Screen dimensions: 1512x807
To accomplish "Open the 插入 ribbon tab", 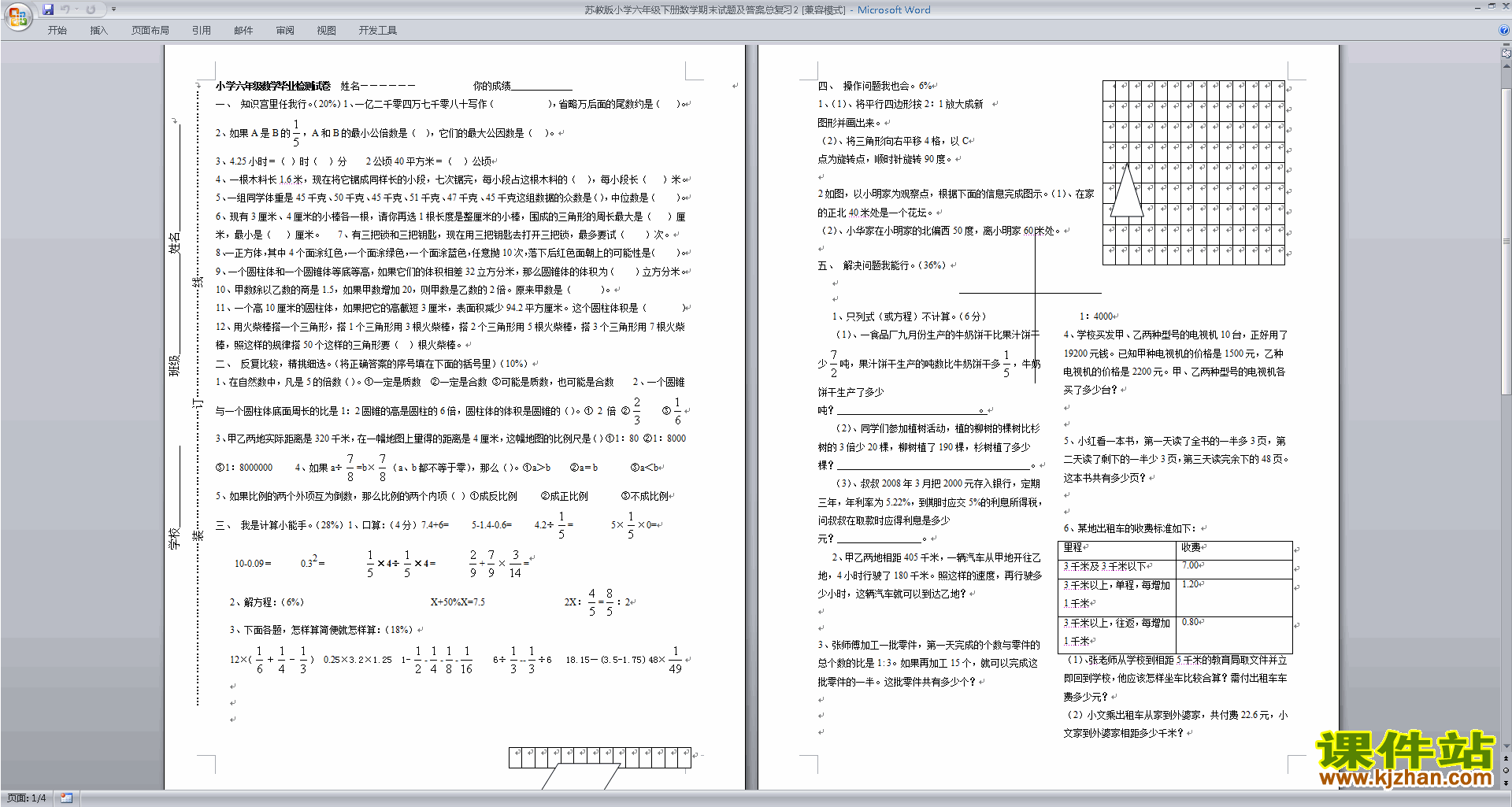I will (98, 31).
